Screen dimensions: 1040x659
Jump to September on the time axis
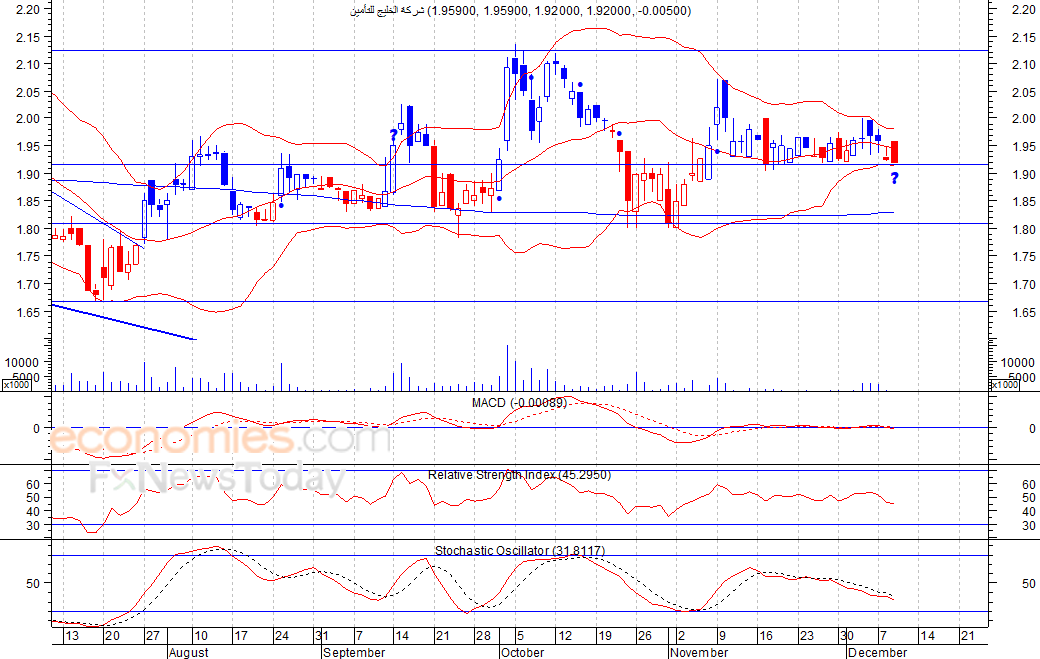pyautogui.click(x=354, y=652)
